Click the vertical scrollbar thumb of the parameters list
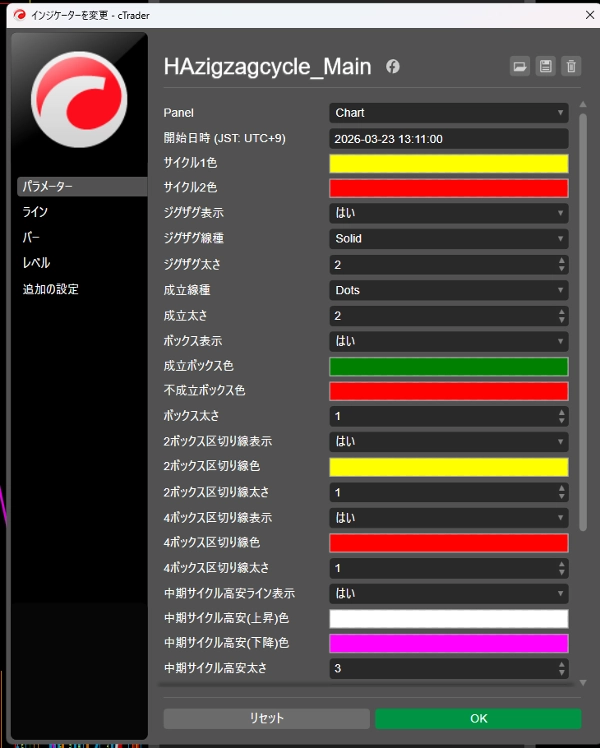 pyautogui.click(x=583, y=322)
